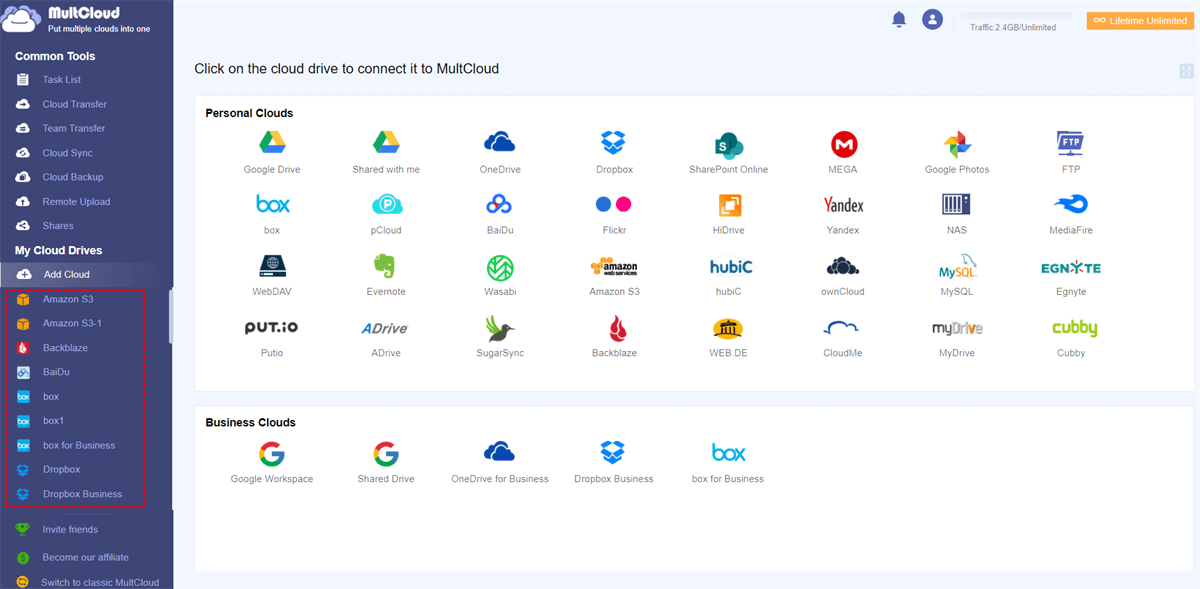Screen dimensions: 1200x589
Task: Open the user account avatar
Action: coord(933,19)
